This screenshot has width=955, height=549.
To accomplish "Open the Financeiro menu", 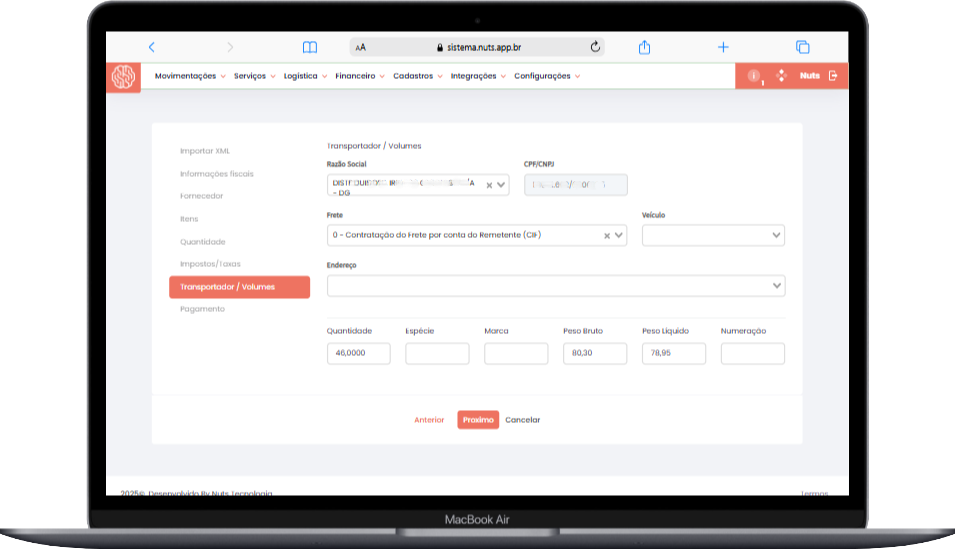I will tap(360, 76).
